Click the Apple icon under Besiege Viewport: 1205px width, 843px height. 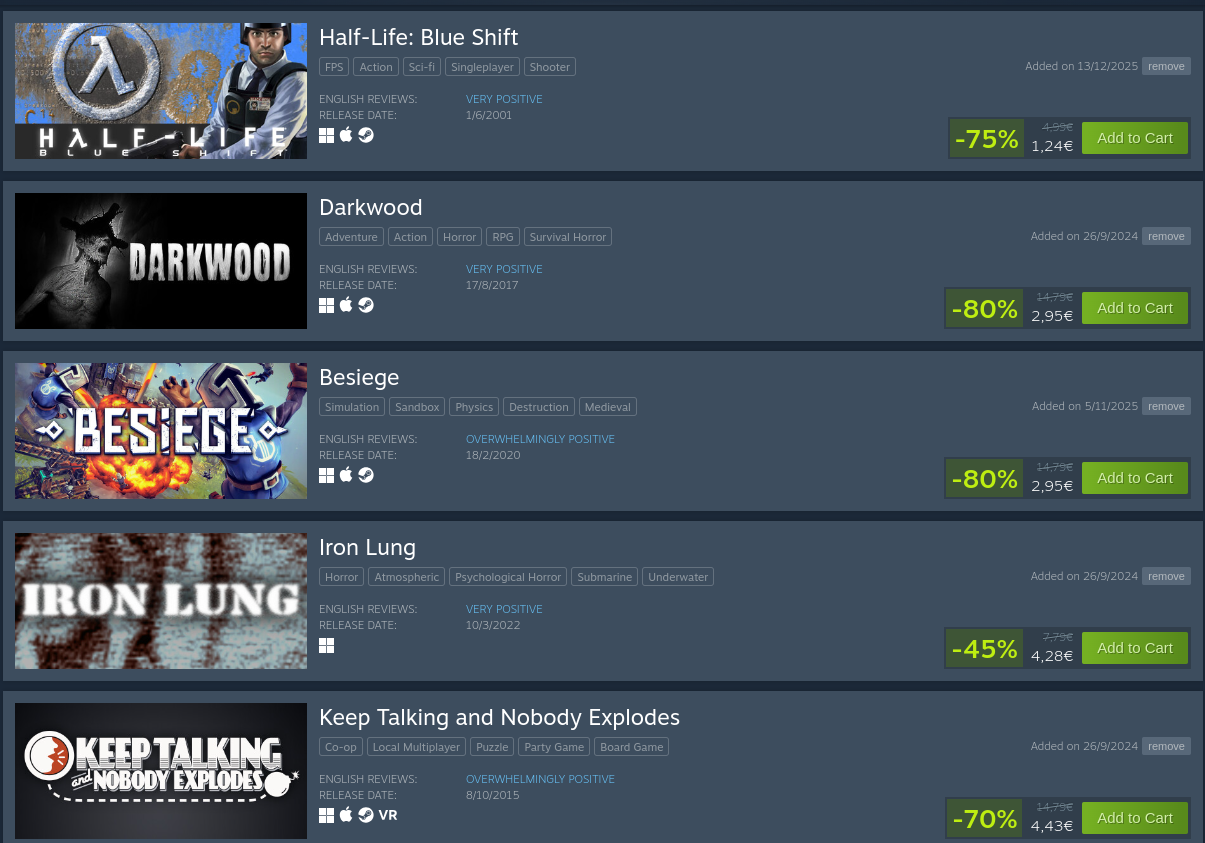click(x=346, y=475)
